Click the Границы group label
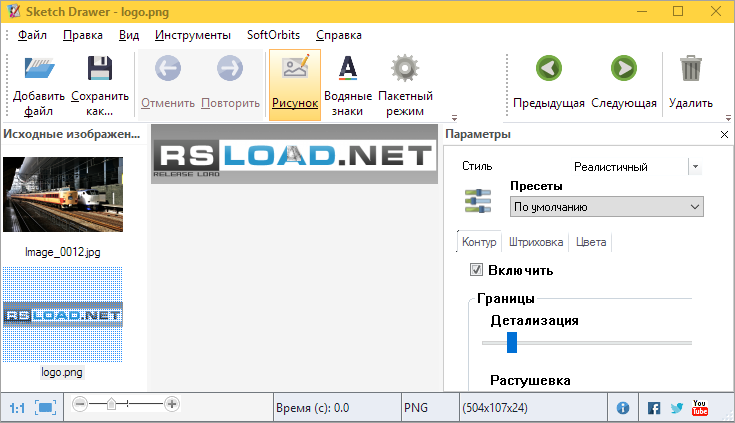The image size is (735, 423). coord(506,298)
